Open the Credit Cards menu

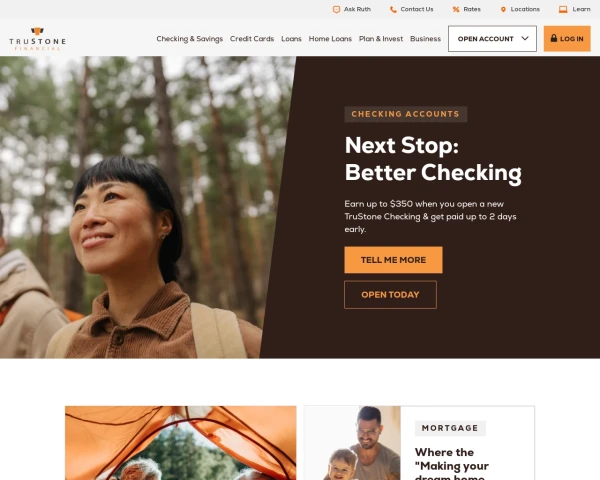pos(252,39)
